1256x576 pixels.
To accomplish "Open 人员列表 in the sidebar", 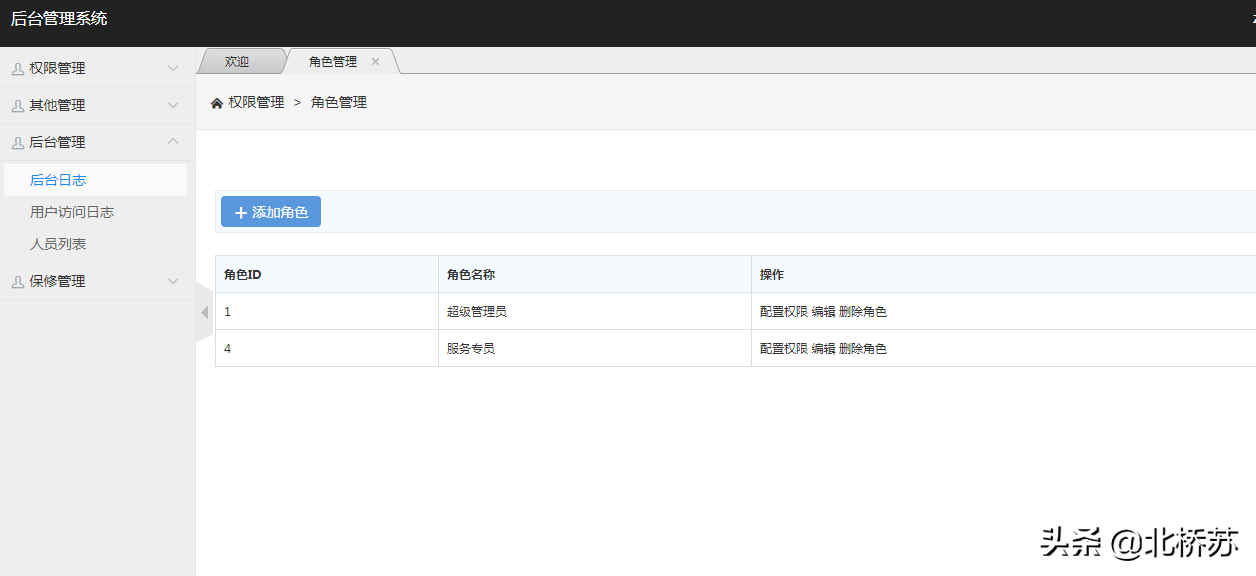I will pyautogui.click(x=58, y=244).
